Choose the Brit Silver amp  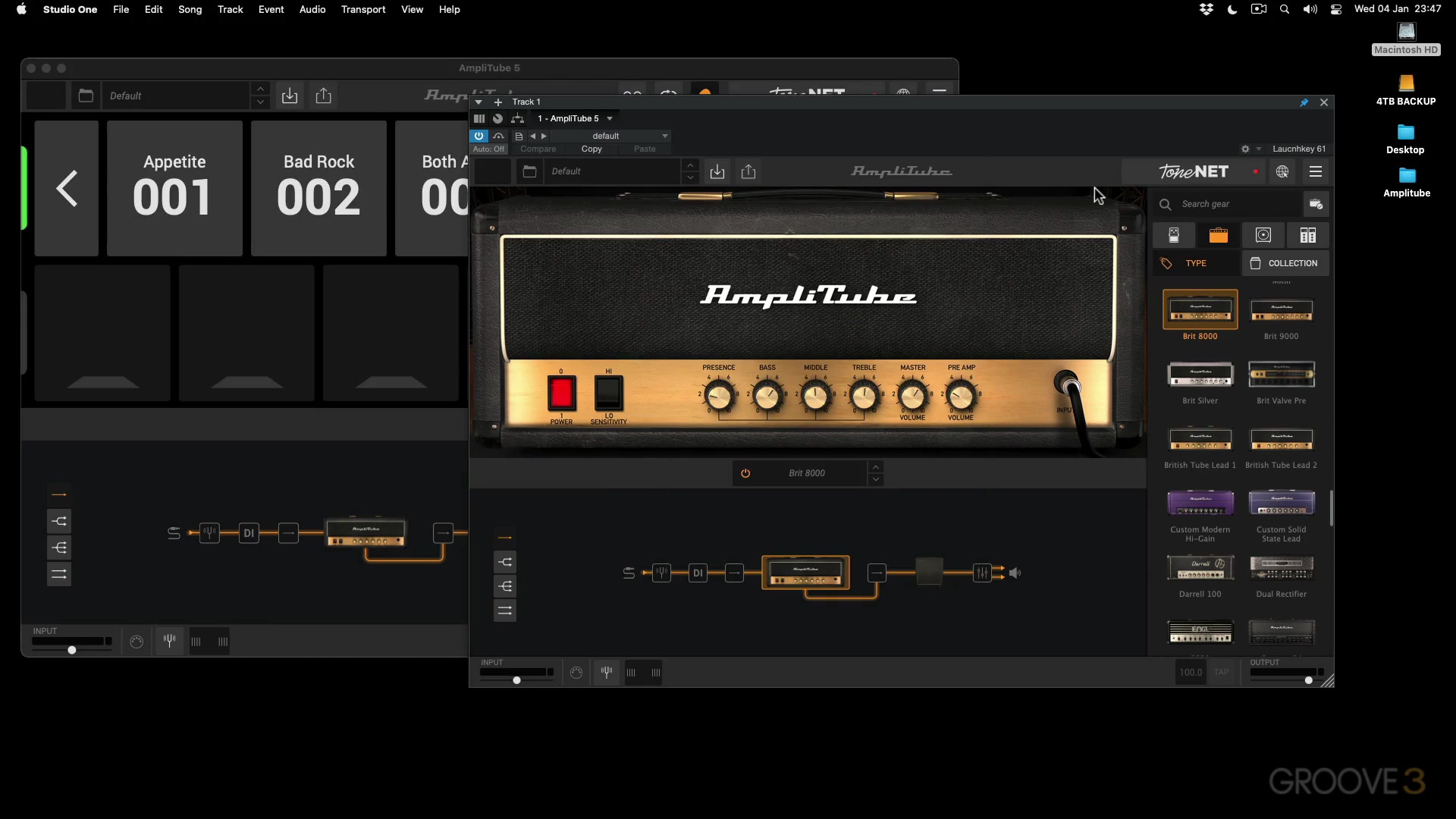[1200, 374]
